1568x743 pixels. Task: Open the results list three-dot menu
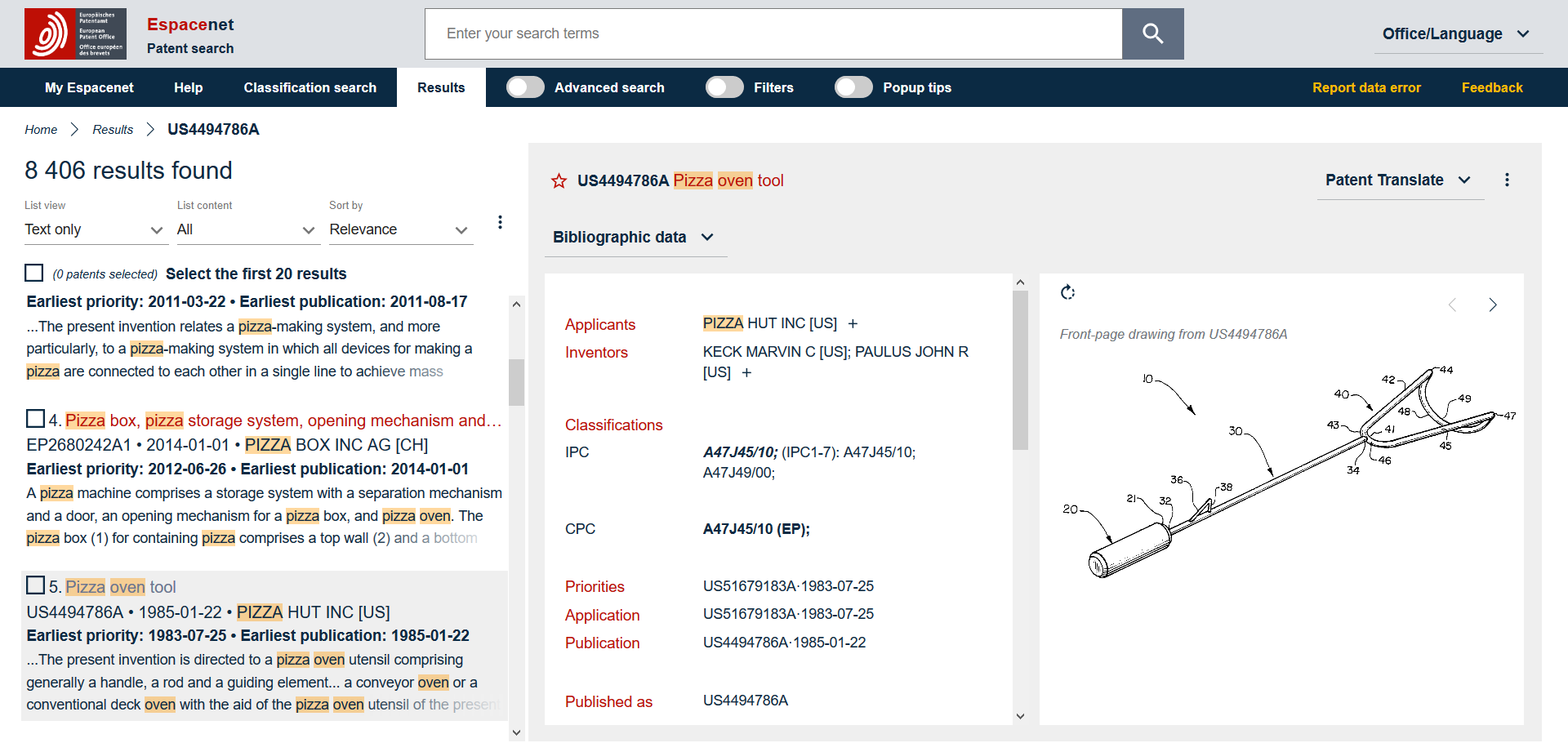tap(500, 222)
